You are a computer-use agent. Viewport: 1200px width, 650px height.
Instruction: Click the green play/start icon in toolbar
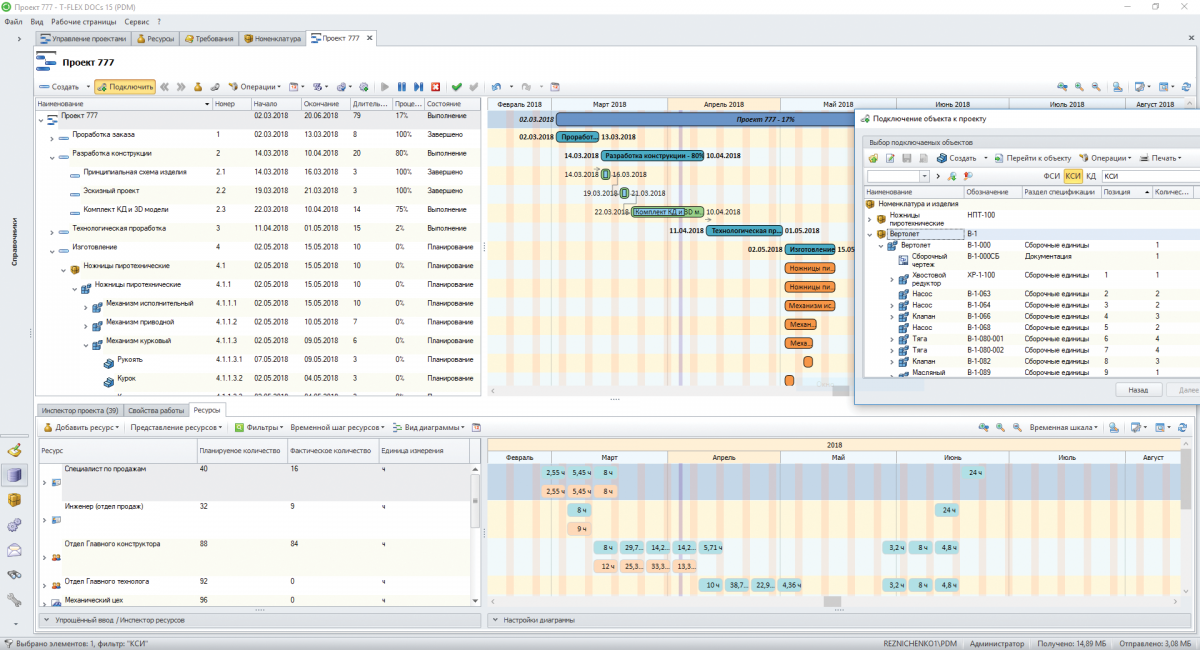[x=385, y=87]
